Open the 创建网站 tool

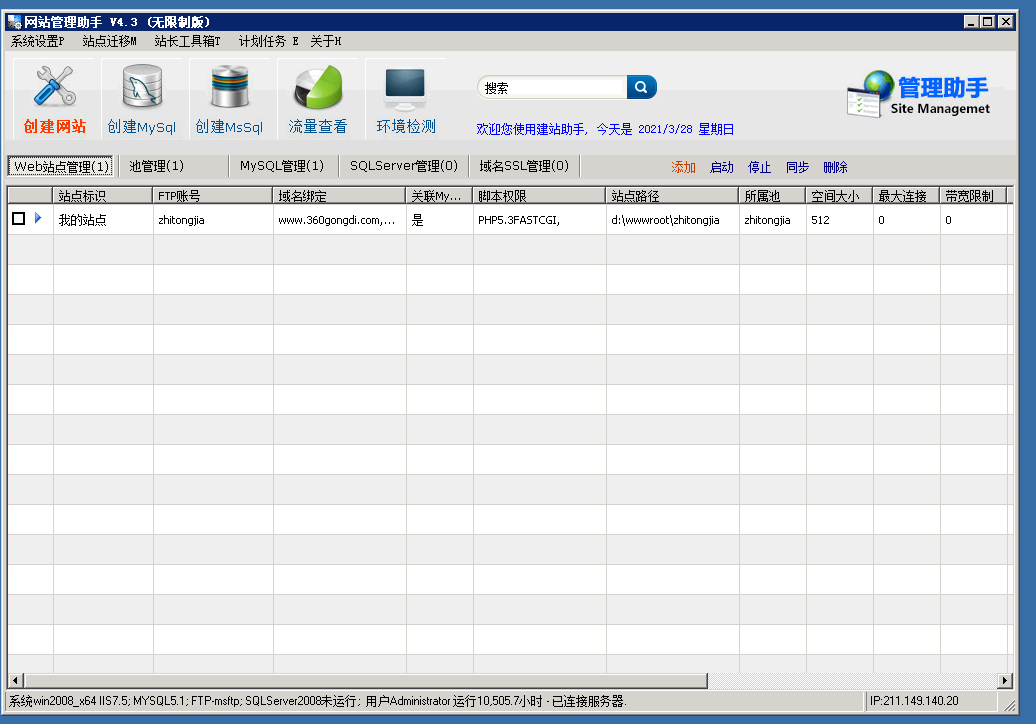click(x=55, y=95)
